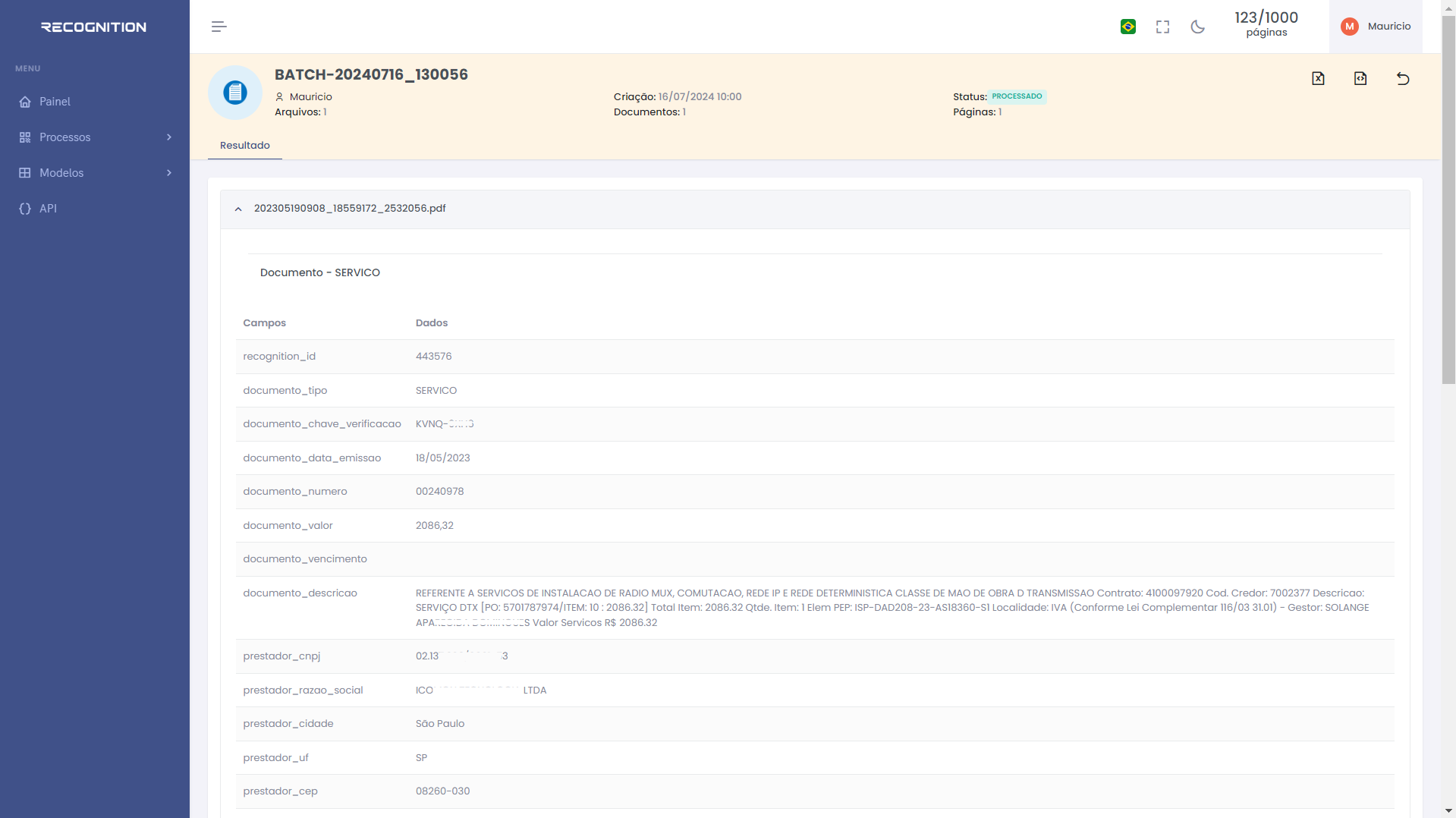Click the Criação date 16/07/2024 10:00

pos(700,97)
